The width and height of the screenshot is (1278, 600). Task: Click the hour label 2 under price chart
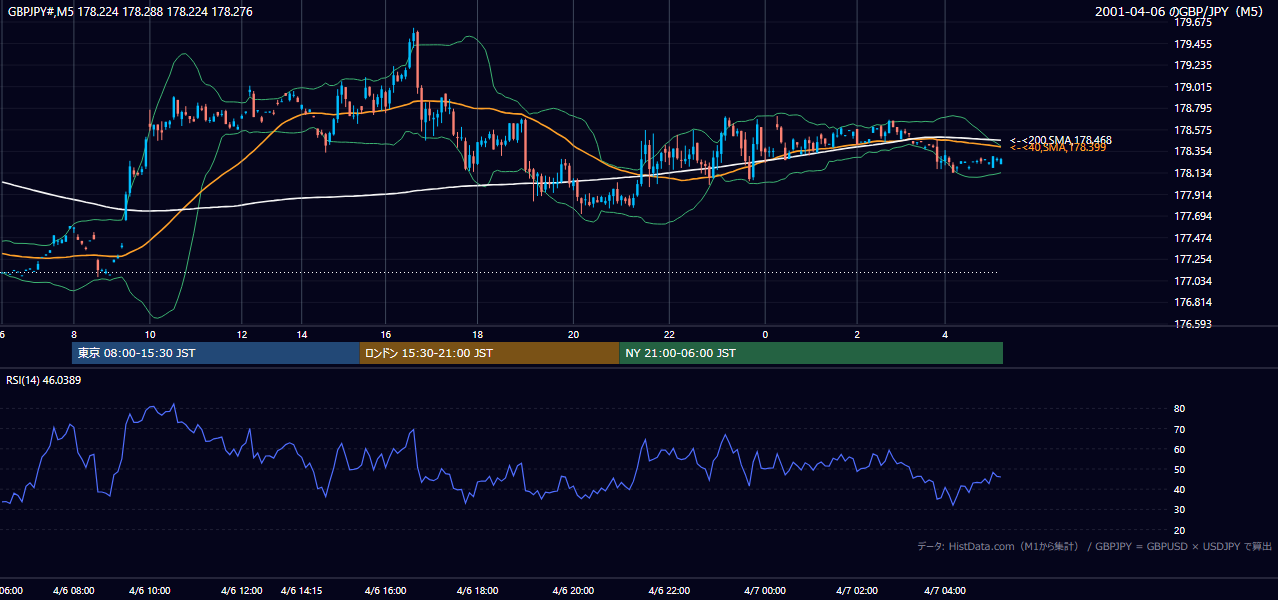[857, 334]
